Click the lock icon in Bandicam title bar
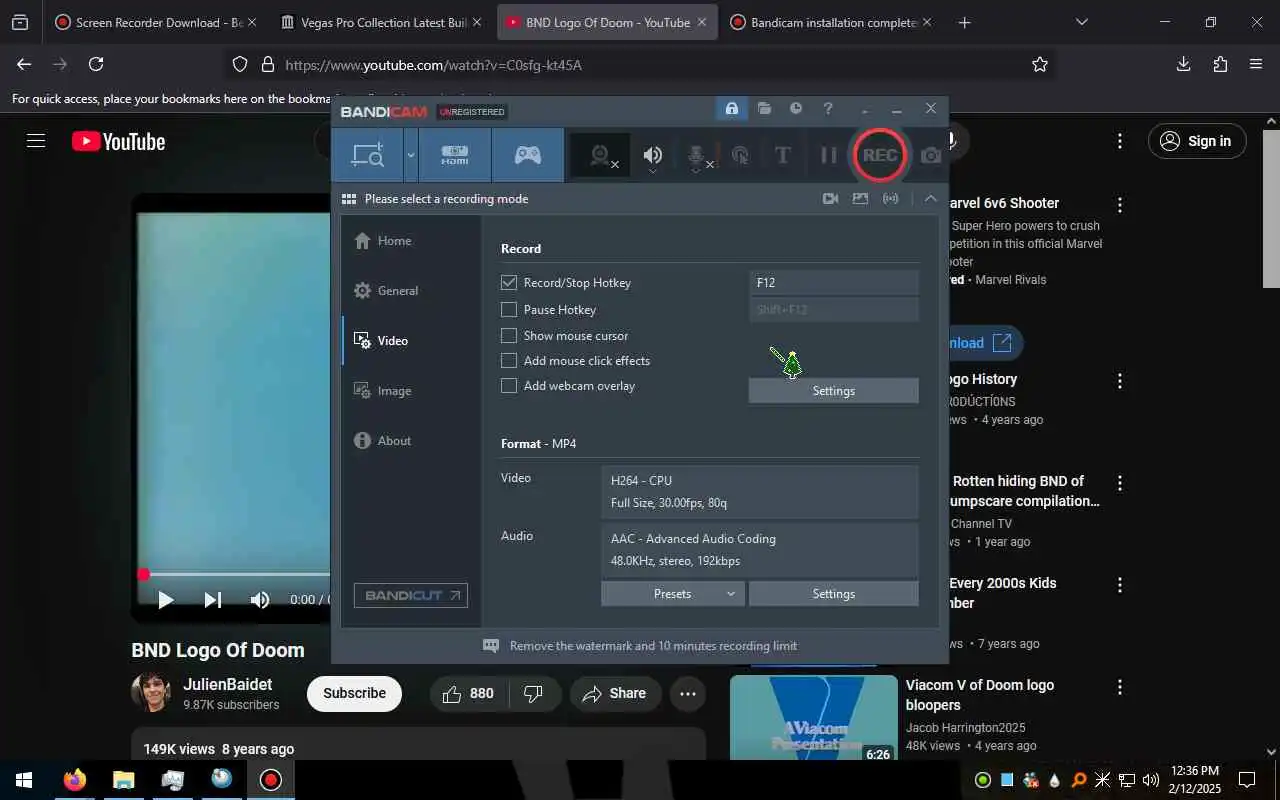This screenshot has height=800, width=1280. (732, 108)
